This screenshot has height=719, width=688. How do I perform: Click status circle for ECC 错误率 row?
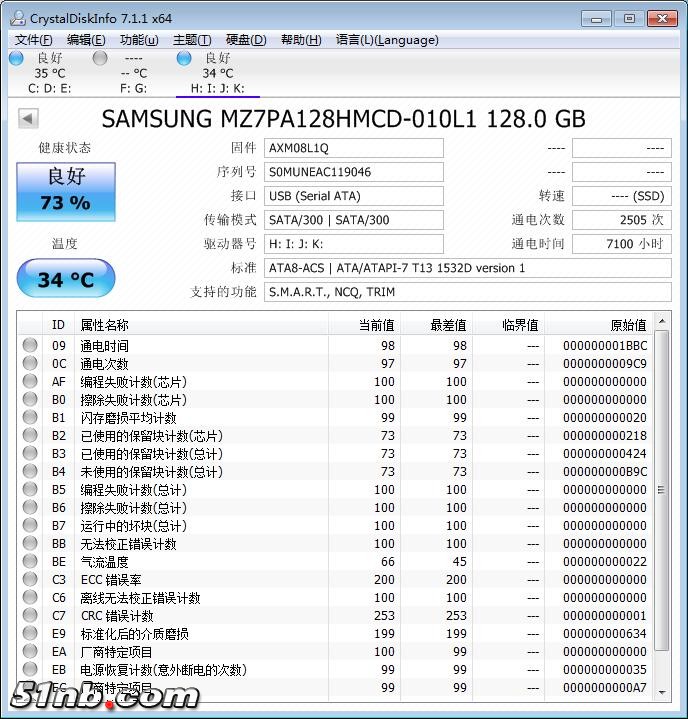[31, 579]
